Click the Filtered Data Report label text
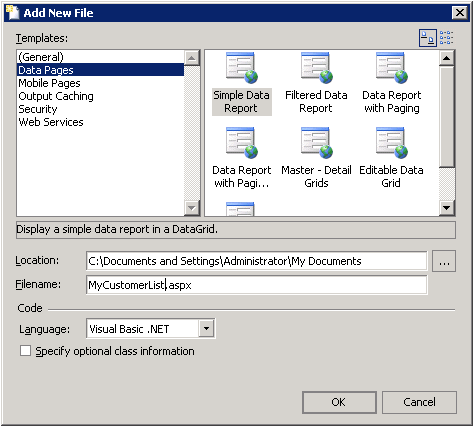Screen dimensions: 475x426 316,102
